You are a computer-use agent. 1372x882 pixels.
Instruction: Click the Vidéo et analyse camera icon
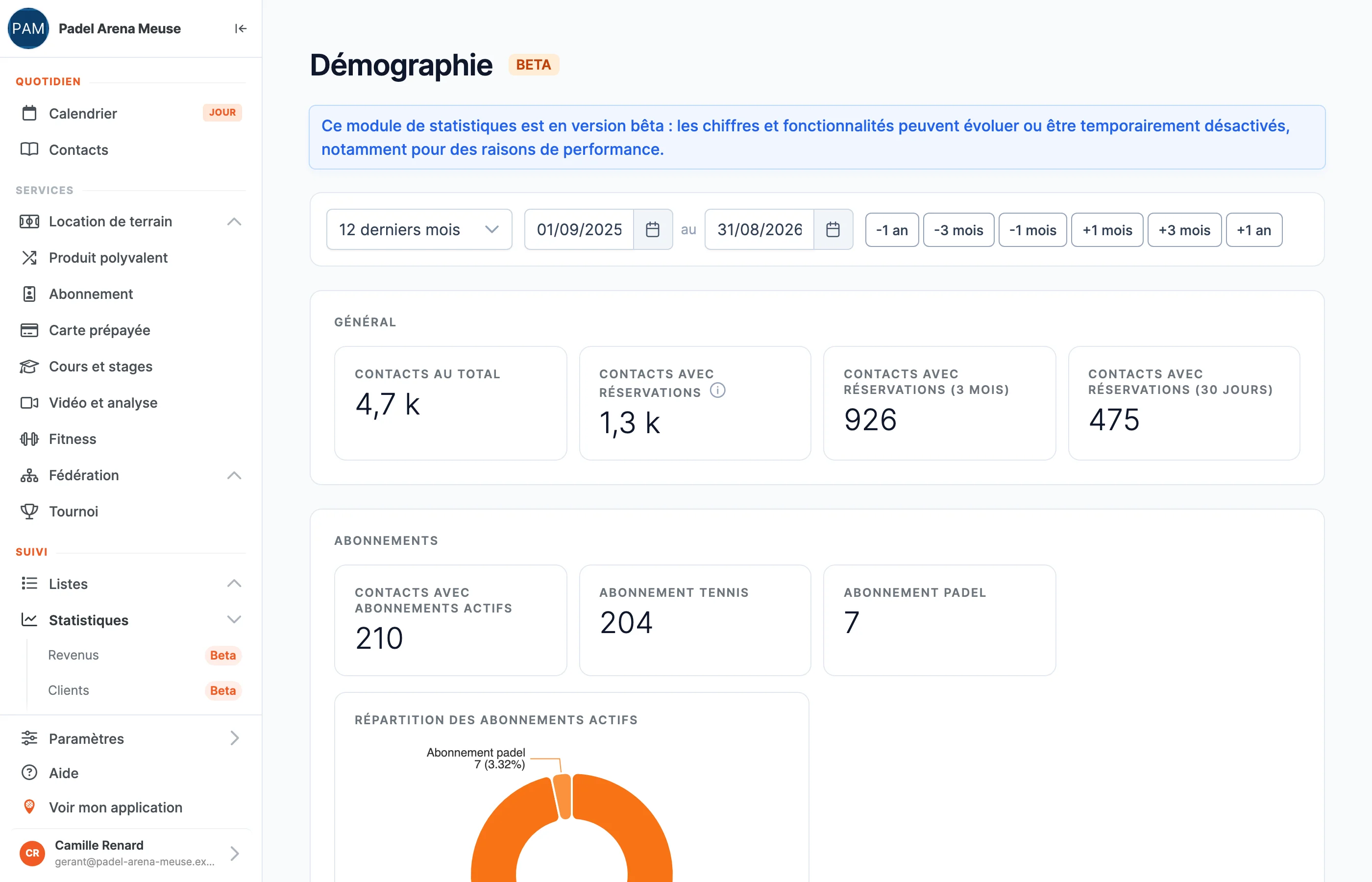tap(29, 403)
